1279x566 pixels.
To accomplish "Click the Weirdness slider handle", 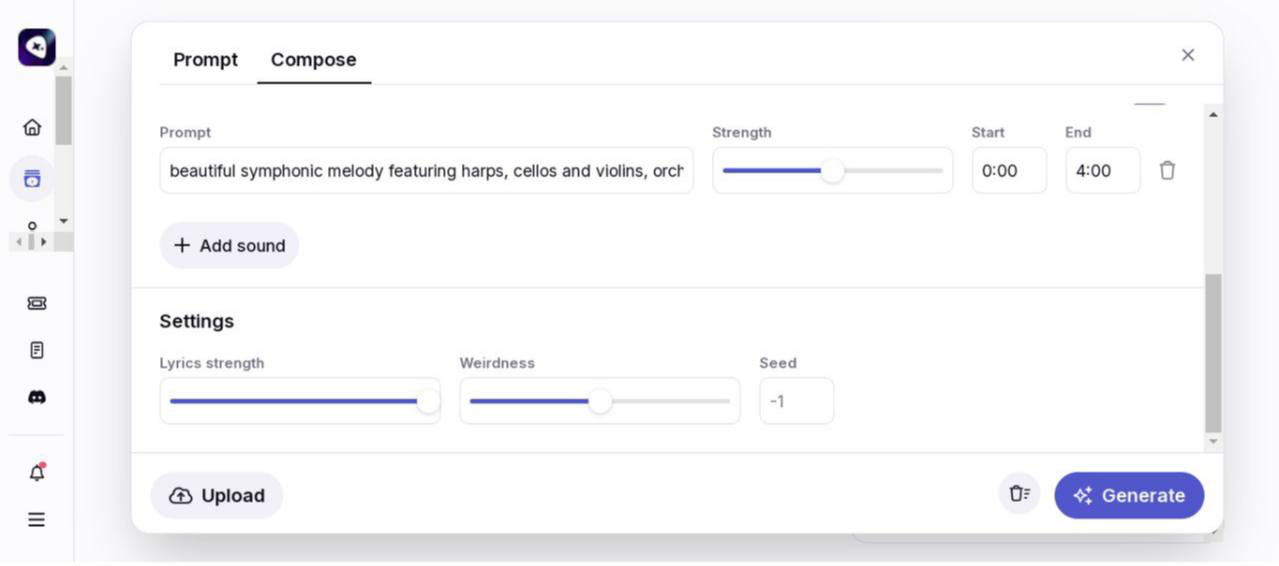I will (600, 401).
